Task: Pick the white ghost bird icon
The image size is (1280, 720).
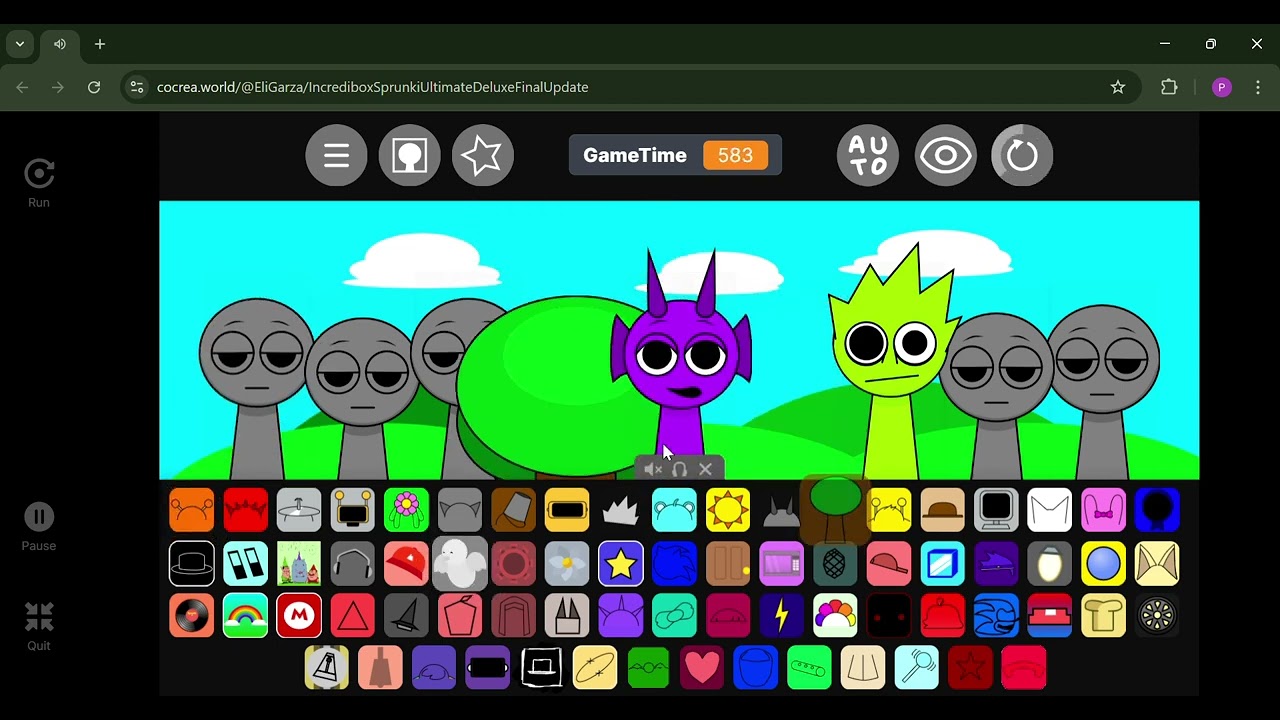Action: click(x=460, y=564)
